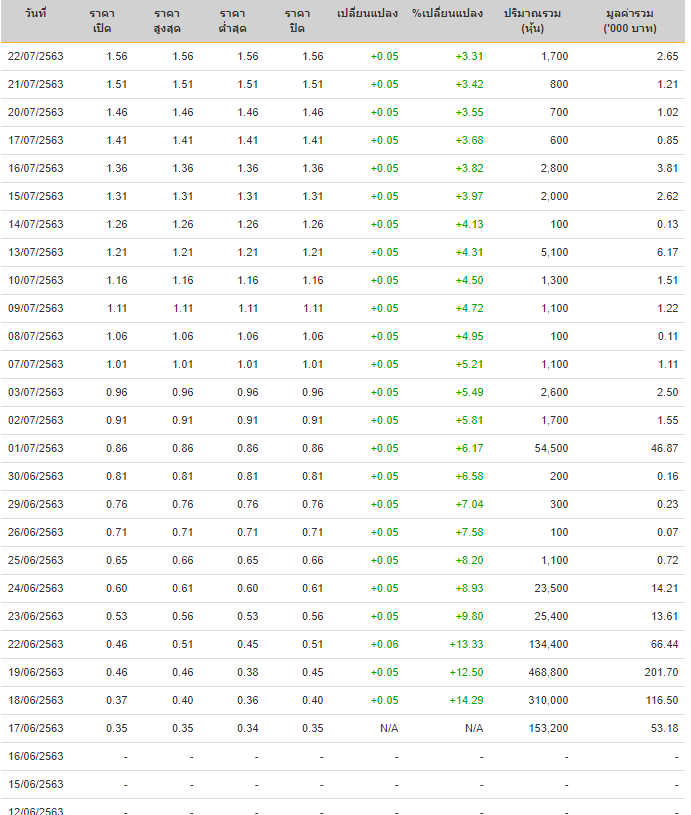
Task: Click the date 22/07/2563
Action: click(35, 56)
